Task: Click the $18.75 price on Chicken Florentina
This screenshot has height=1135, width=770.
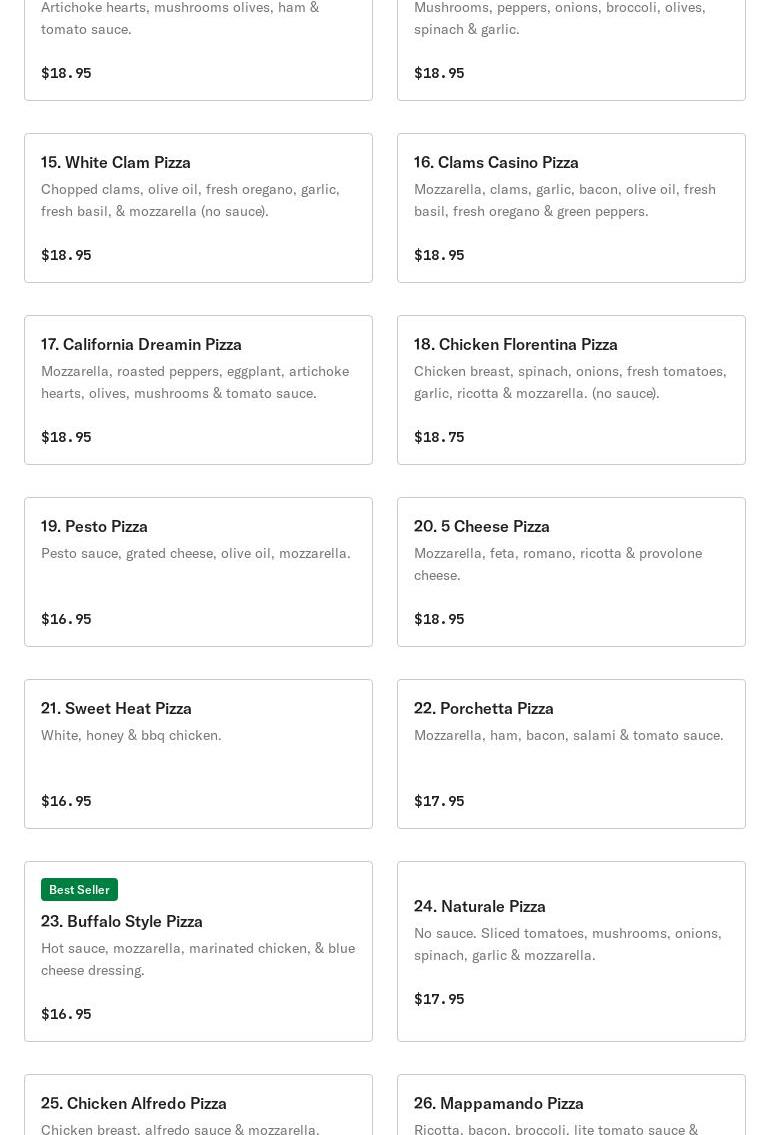Action: (439, 436)
